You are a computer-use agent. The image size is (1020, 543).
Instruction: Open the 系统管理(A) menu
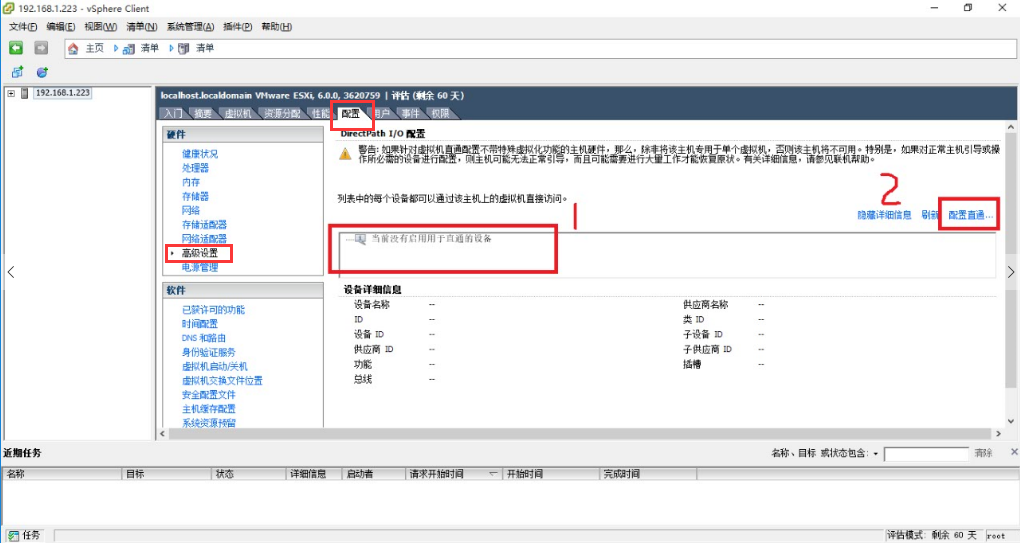[x=190, y=27]
